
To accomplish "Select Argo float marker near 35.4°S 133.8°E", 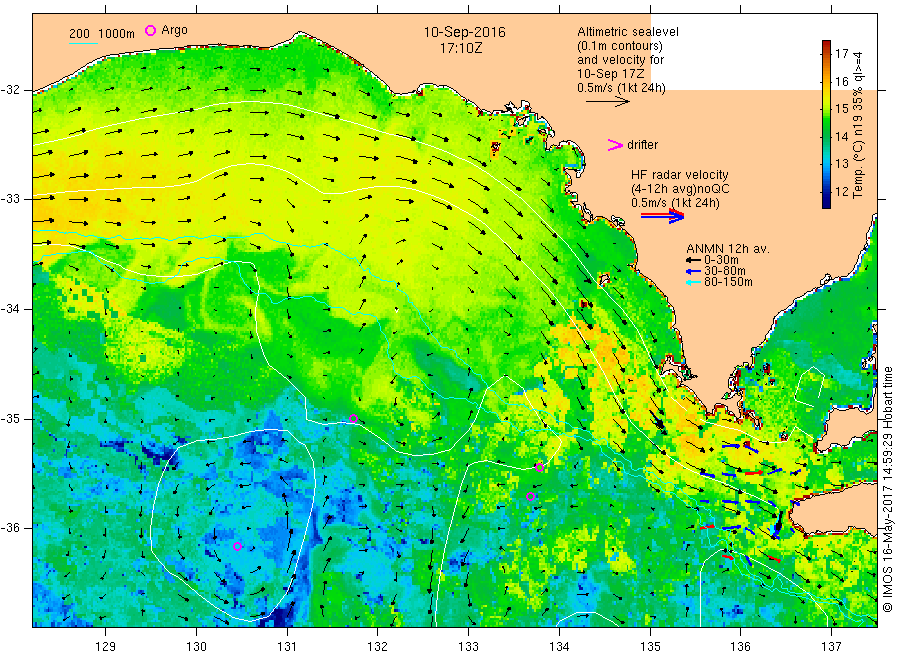I will click(x=540, y=467).
